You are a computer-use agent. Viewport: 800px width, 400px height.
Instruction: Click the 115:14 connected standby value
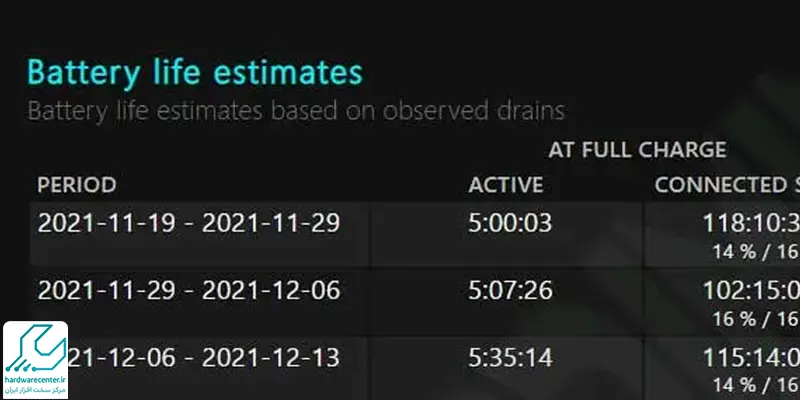tap(751, 358)
